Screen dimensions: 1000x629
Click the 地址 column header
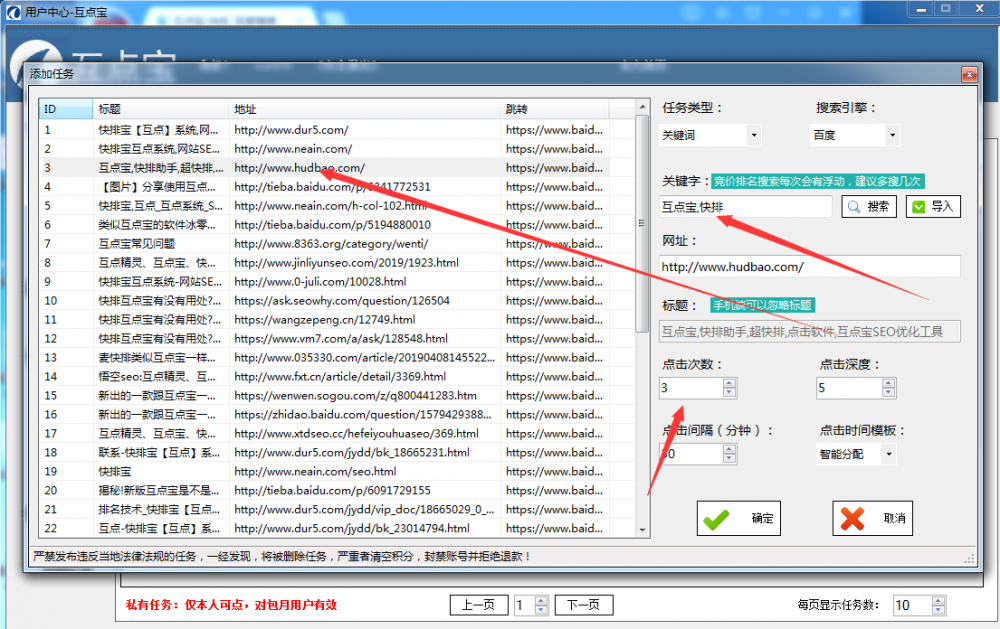pos(364,109)
